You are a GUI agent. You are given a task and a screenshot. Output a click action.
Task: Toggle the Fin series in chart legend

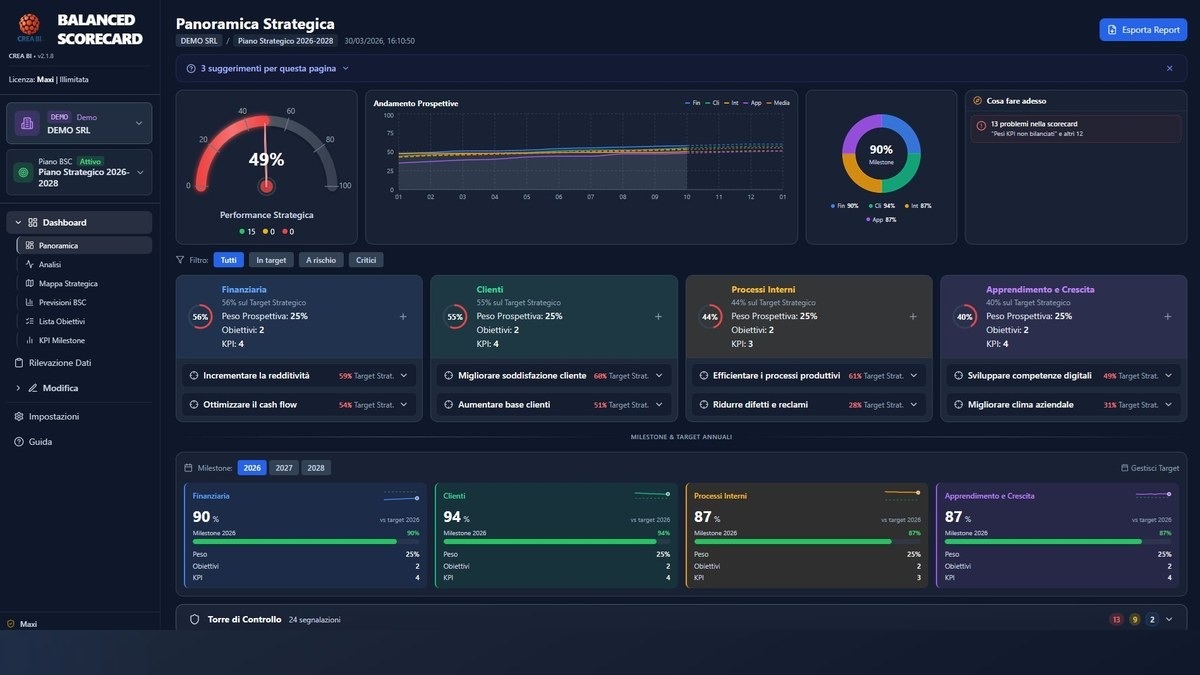[x=692, y=103]
